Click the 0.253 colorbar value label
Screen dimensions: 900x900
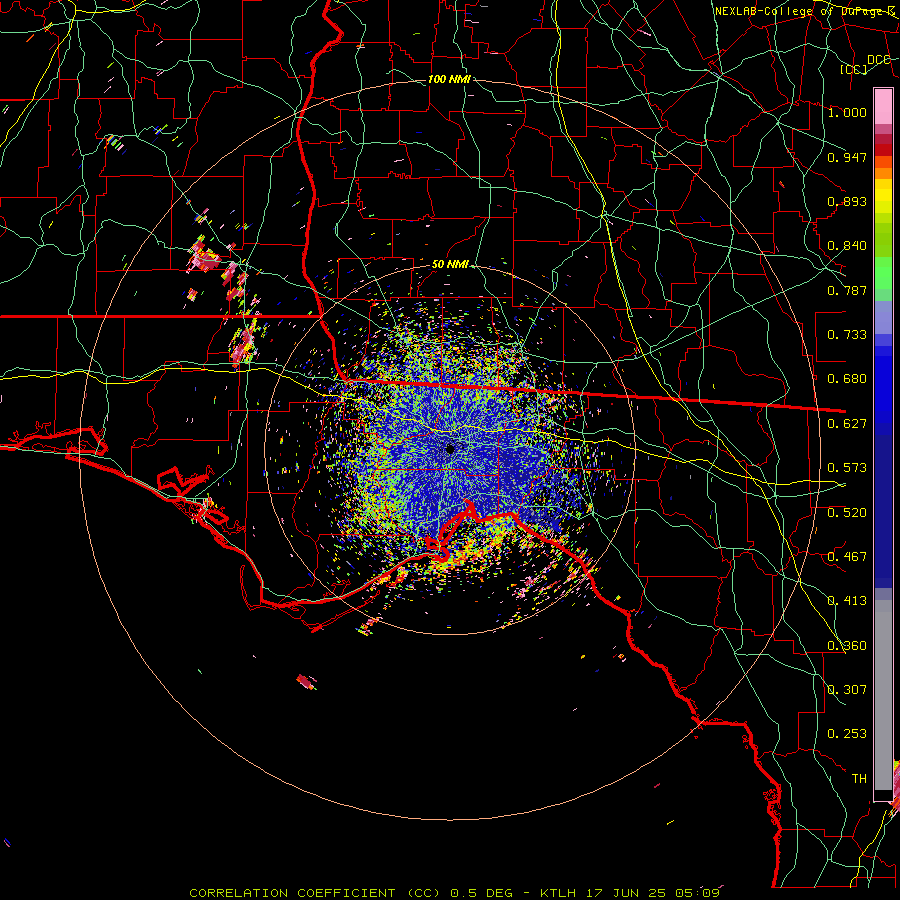coord(847,734)
